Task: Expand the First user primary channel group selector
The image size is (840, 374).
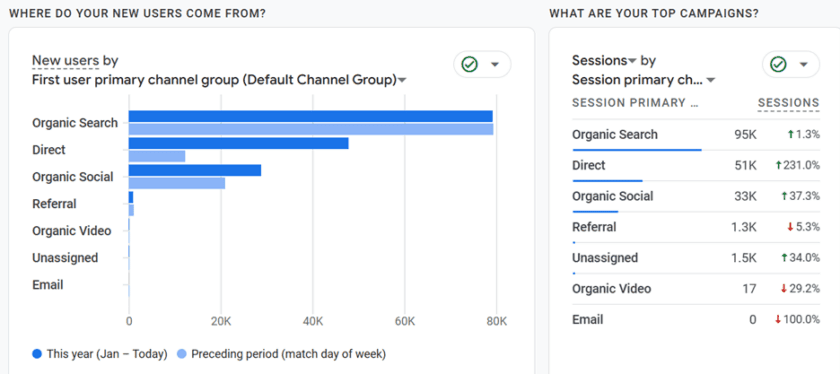Action: pos(402,81)
